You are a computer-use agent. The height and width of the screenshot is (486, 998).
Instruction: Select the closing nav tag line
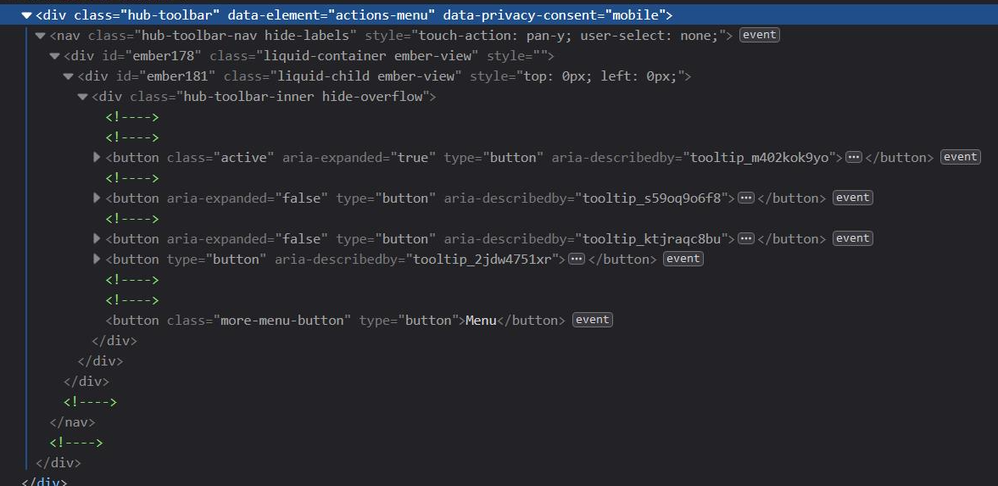[x=73, y=422]
